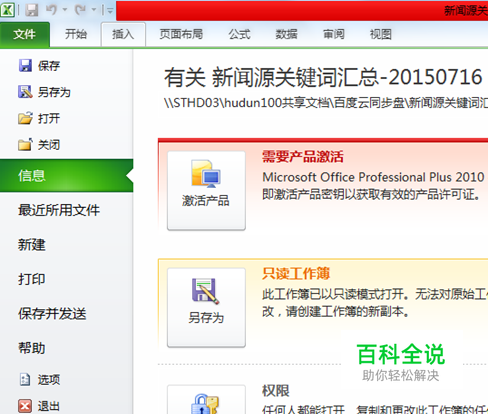Click the 选项 options icon in sidebar
The width and height of the screenshot is (488, 414).
point(25,379)
